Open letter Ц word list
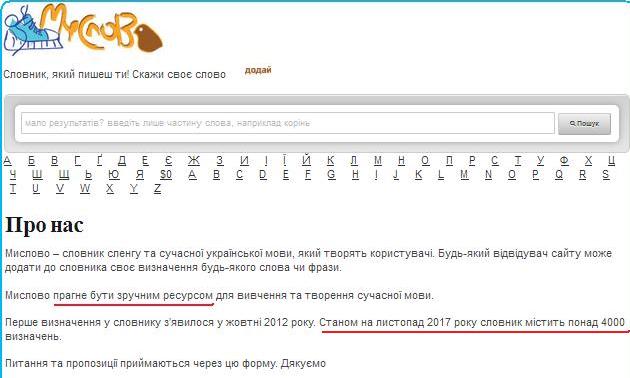 (611, 161)
